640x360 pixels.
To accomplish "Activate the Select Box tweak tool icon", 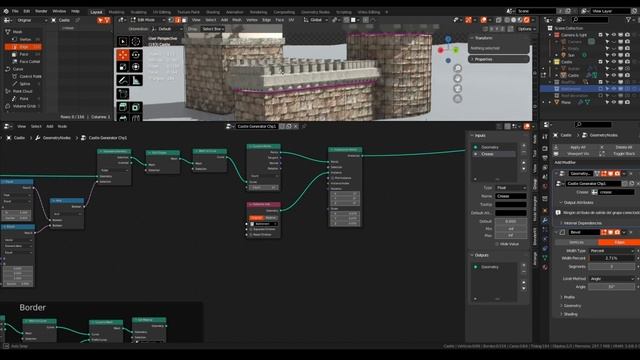I will (123, 41).
